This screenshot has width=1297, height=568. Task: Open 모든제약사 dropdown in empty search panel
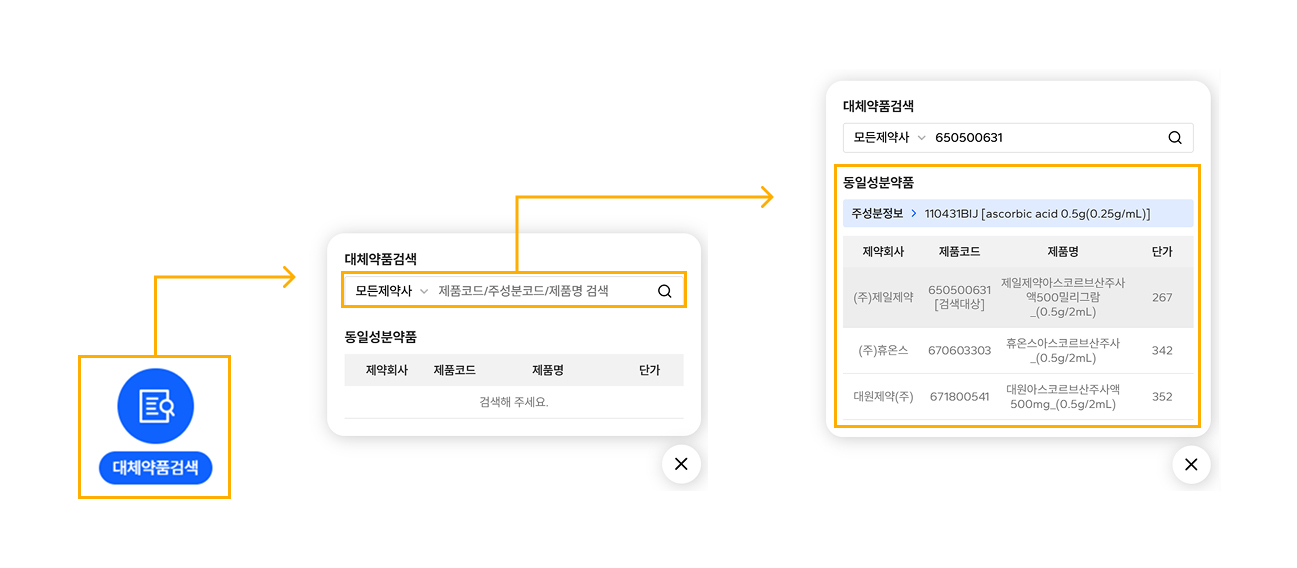click(x=391, y=291)
